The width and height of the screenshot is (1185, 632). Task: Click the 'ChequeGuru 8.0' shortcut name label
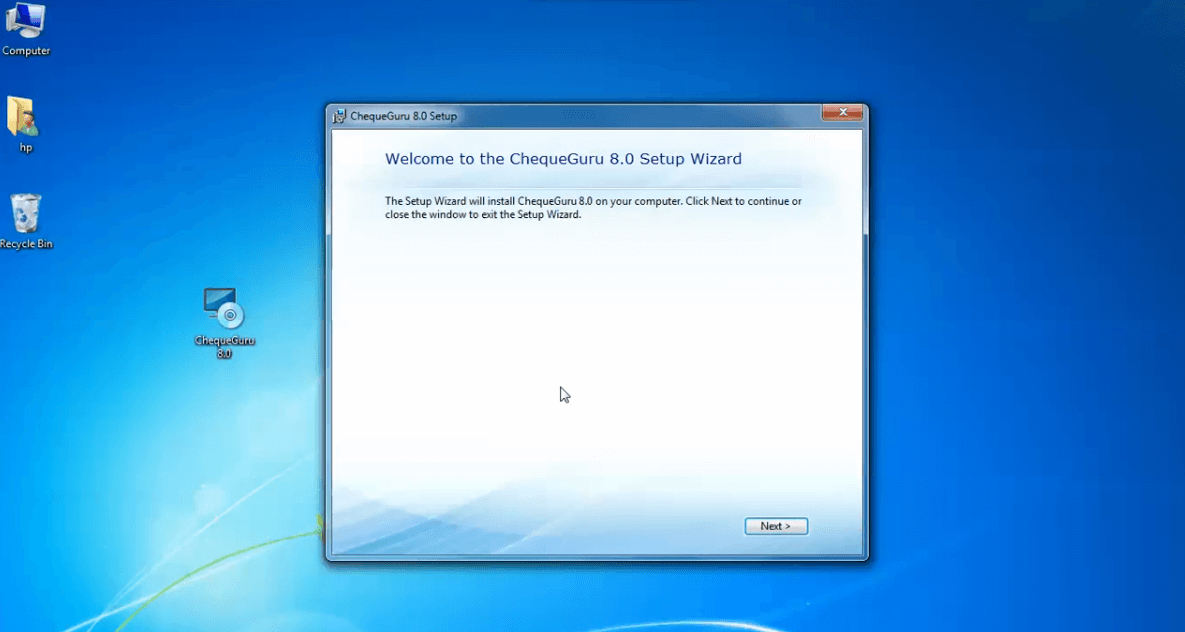pyautogui.click(x=224, y=346)
